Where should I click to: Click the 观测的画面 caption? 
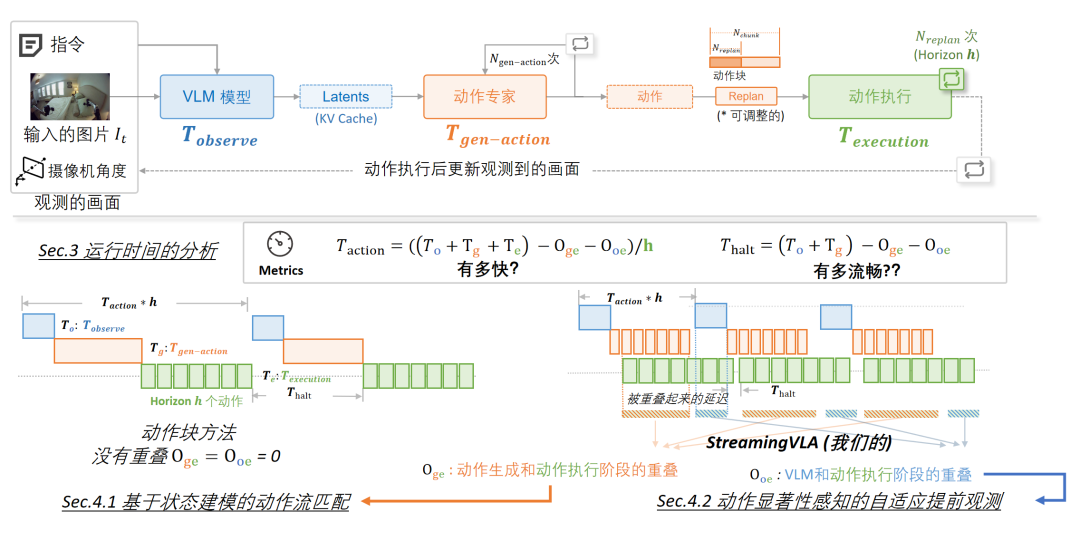(77, 202)
